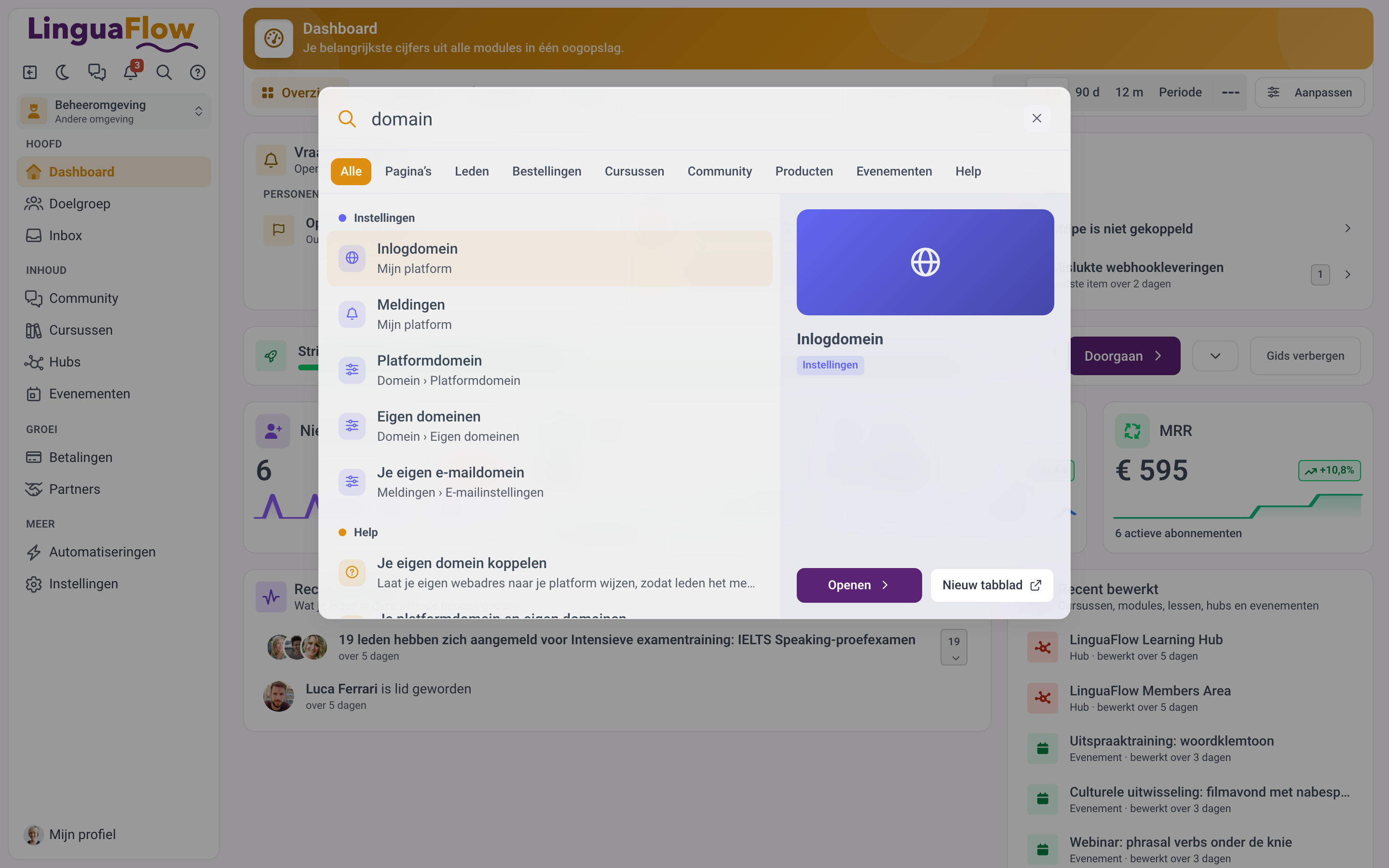Select Inlogdomein search result
The image size is (1389, 868).
point(549,258)
